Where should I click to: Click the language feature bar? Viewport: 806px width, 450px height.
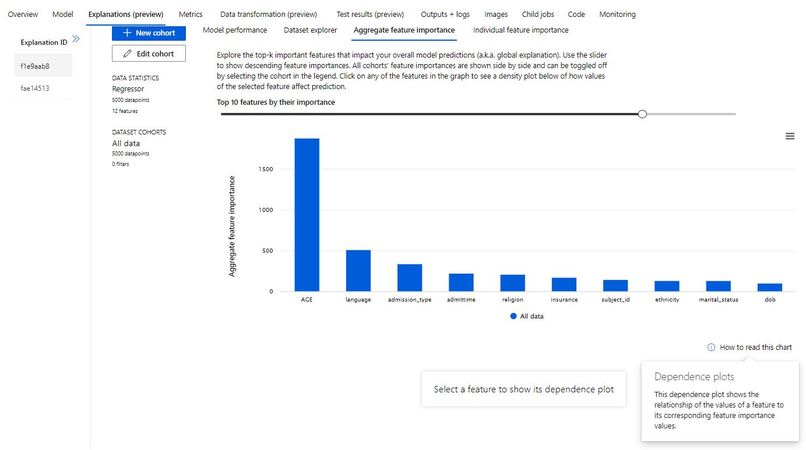358,271
